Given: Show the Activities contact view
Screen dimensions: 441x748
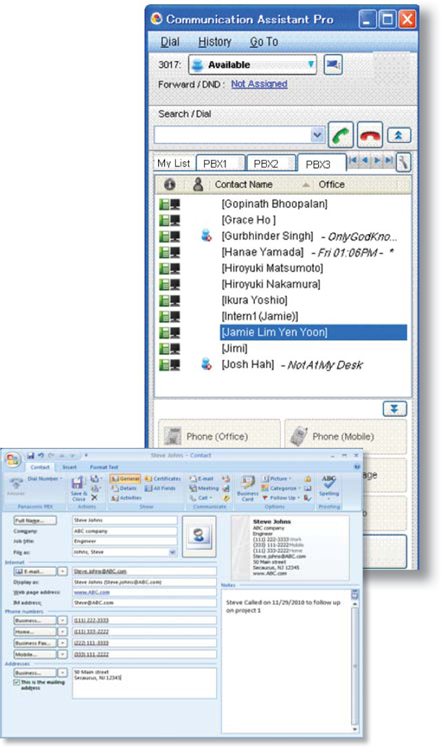Looking at the screenshot, I should (x=126, y=498).
